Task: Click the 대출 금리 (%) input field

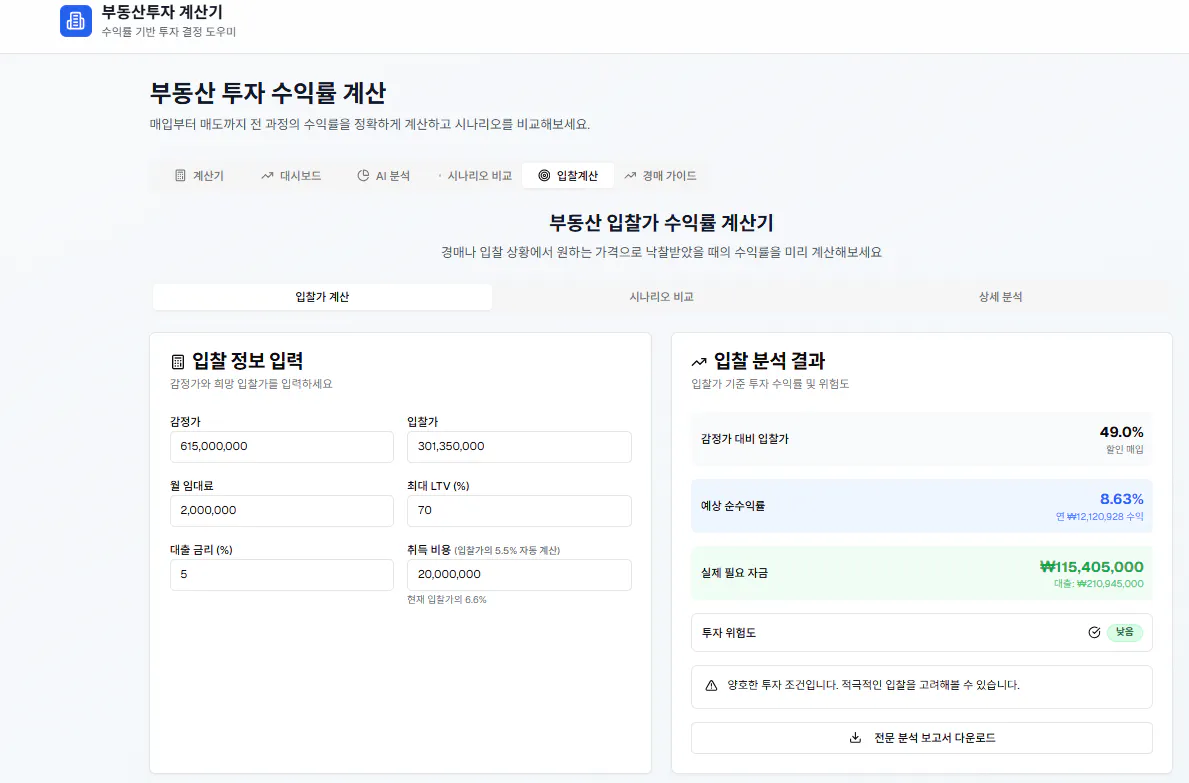Action: 282,575
